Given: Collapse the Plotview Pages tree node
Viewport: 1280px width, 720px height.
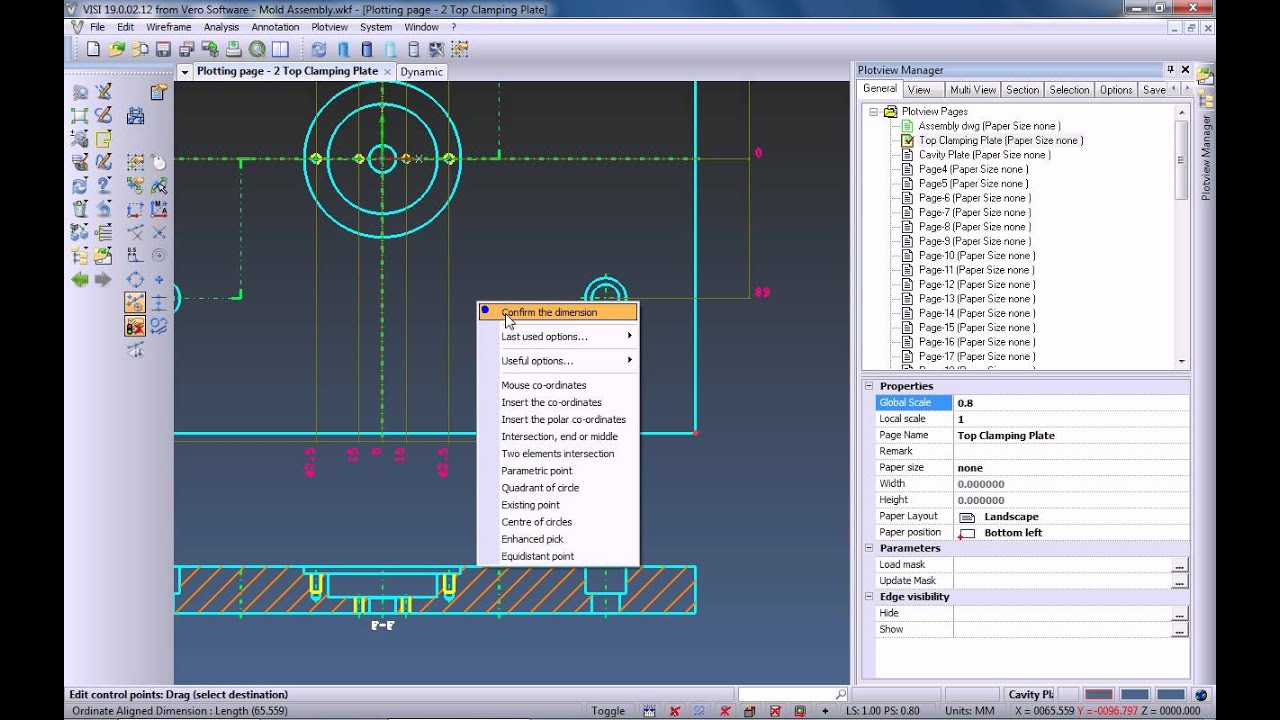Looking at the screenshot, I should pos(873,112).
